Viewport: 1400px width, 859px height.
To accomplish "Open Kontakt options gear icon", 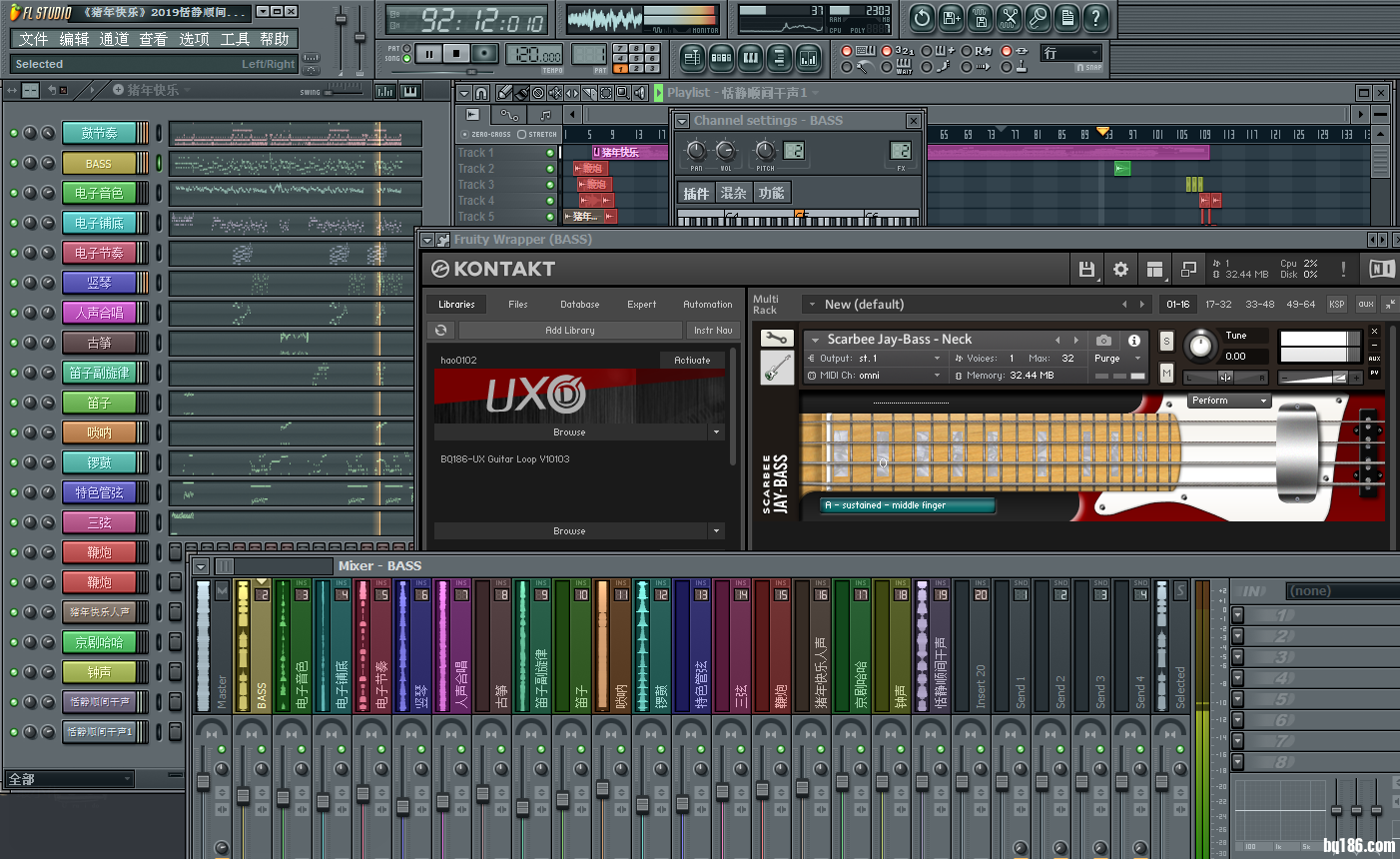I will pyautogui.click(x=1120, y=269).
